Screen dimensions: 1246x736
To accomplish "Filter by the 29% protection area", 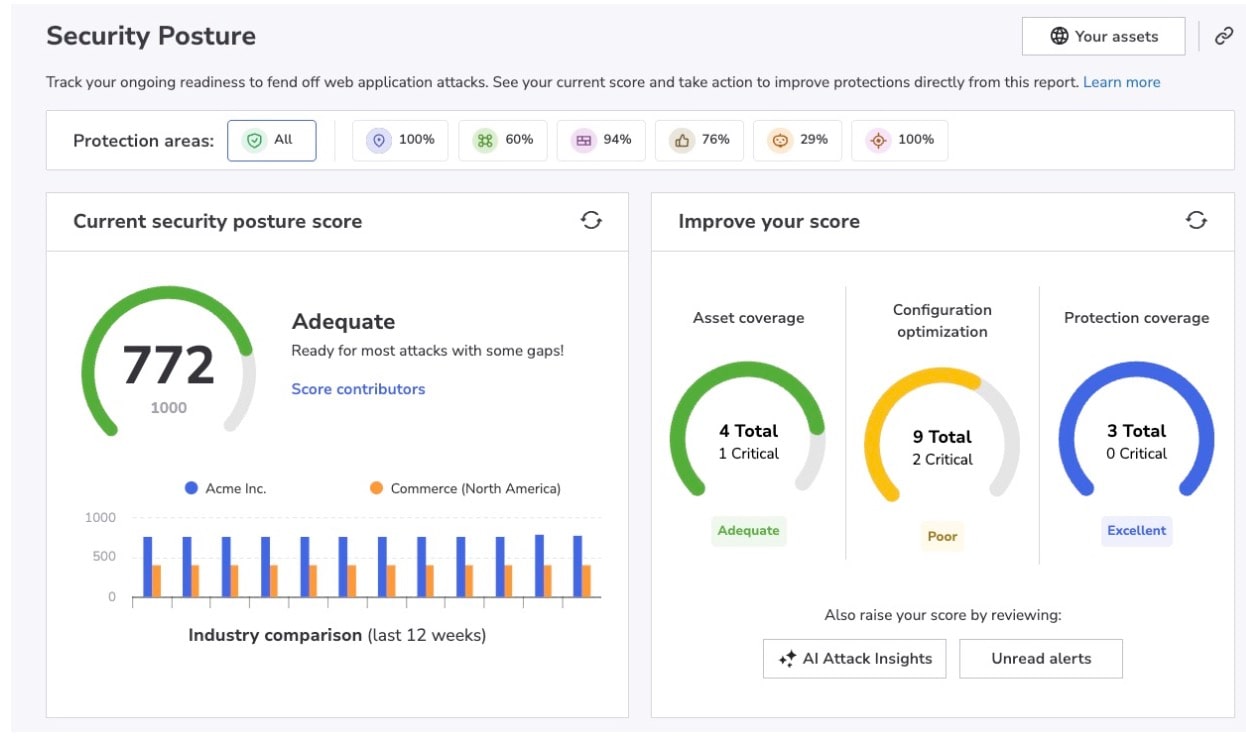I will (797, 140).
